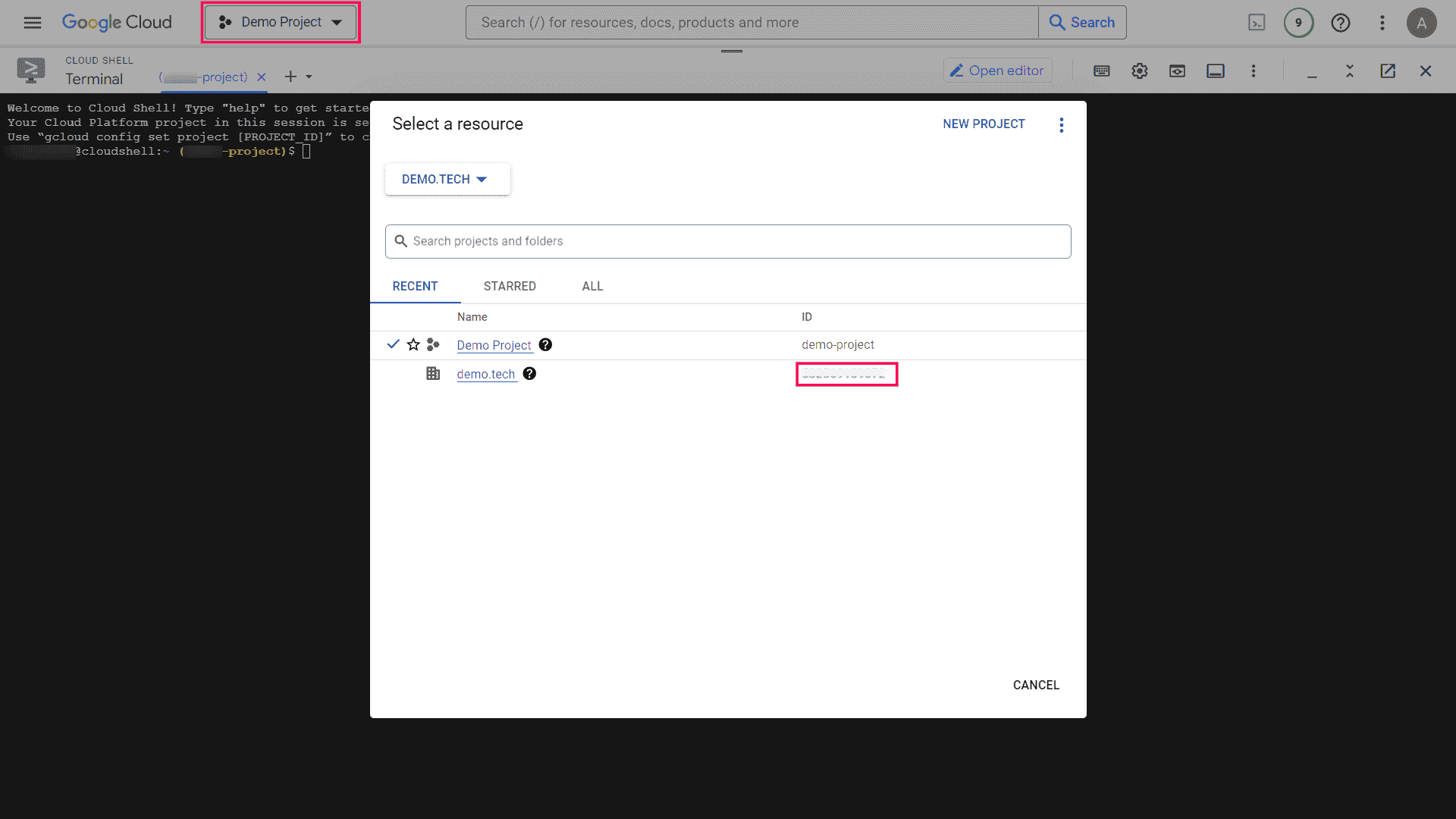The width and height of the screenshot is (1456, 819).
Task: Dismiss the dialog with CANCEL
Action: click(x=1036, y=685)
